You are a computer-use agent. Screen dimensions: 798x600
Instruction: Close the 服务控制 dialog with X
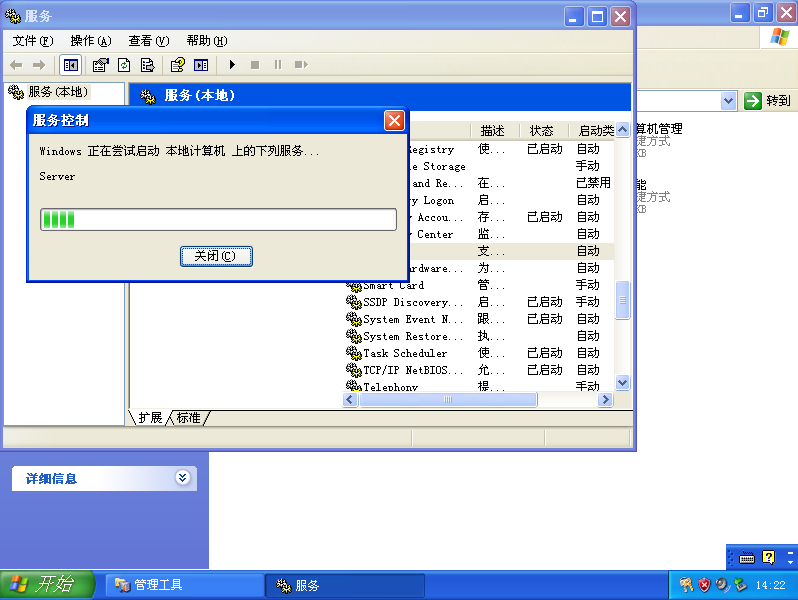point(394,121)
